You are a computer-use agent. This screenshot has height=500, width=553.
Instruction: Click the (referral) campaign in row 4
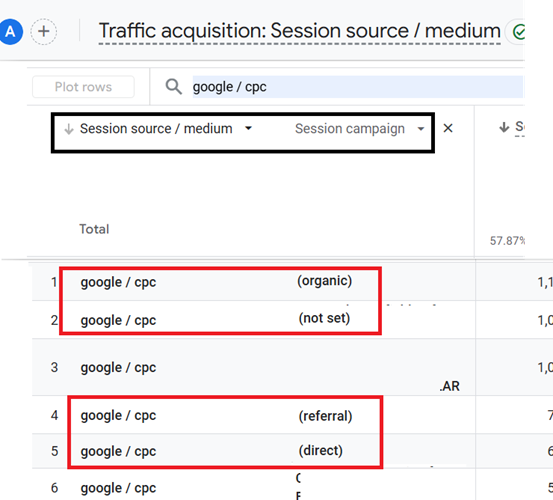coord(326,416)
